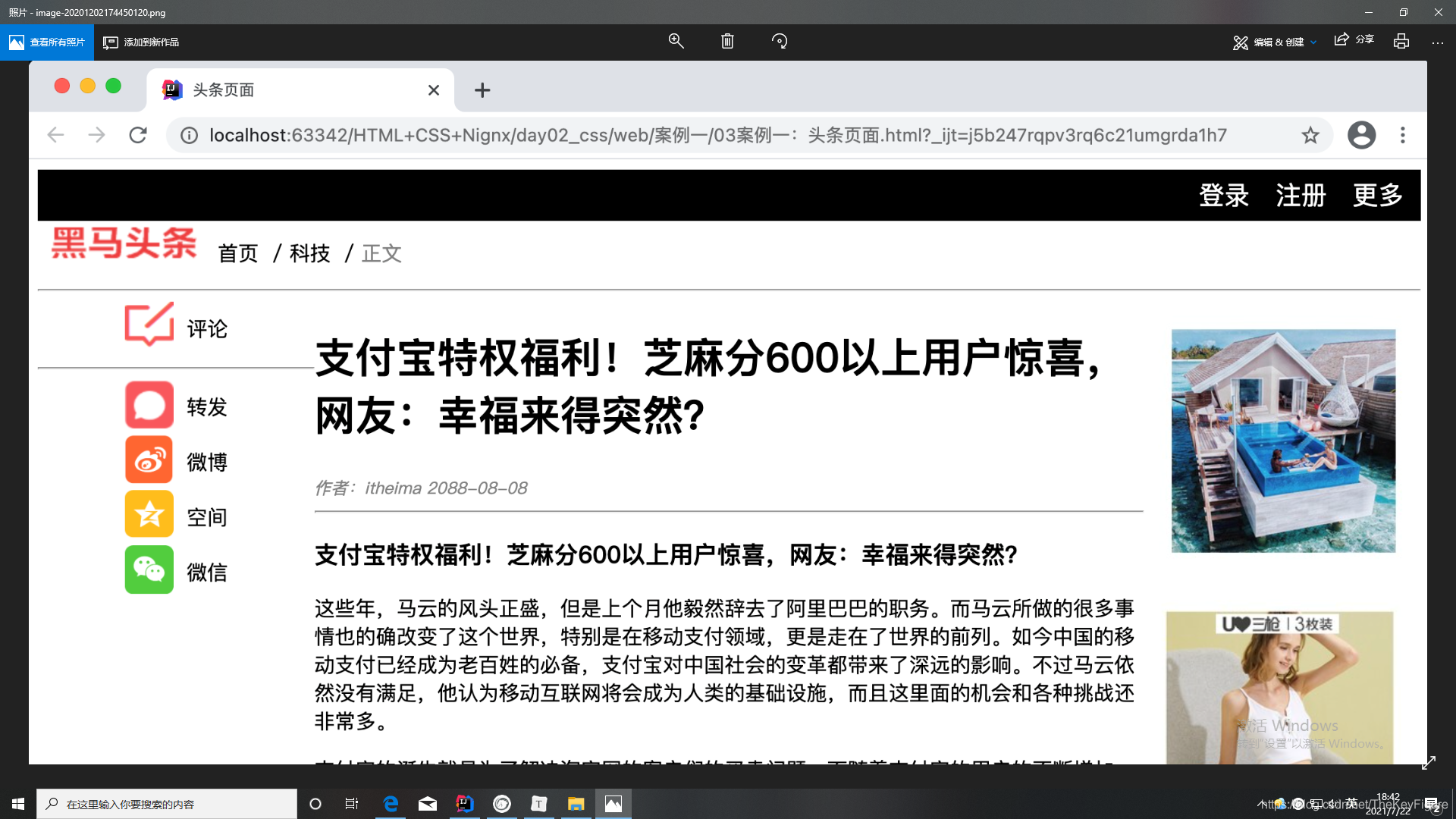Click the 黑马头条 red logo

click(x=124, y=243)
